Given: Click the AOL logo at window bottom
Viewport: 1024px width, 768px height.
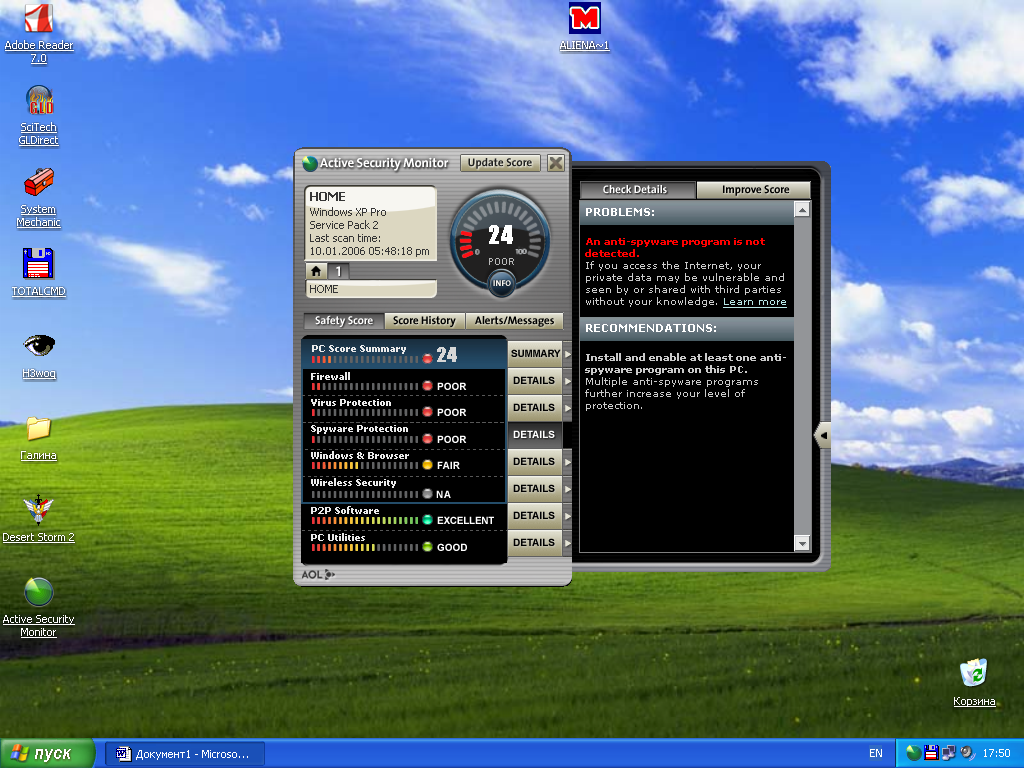Looking at the screenshot, I should (x=318, y=575).
